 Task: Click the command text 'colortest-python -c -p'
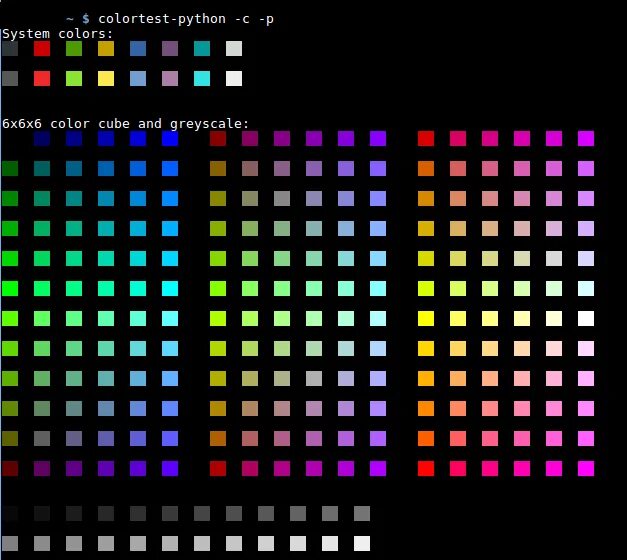click(186, 19)
